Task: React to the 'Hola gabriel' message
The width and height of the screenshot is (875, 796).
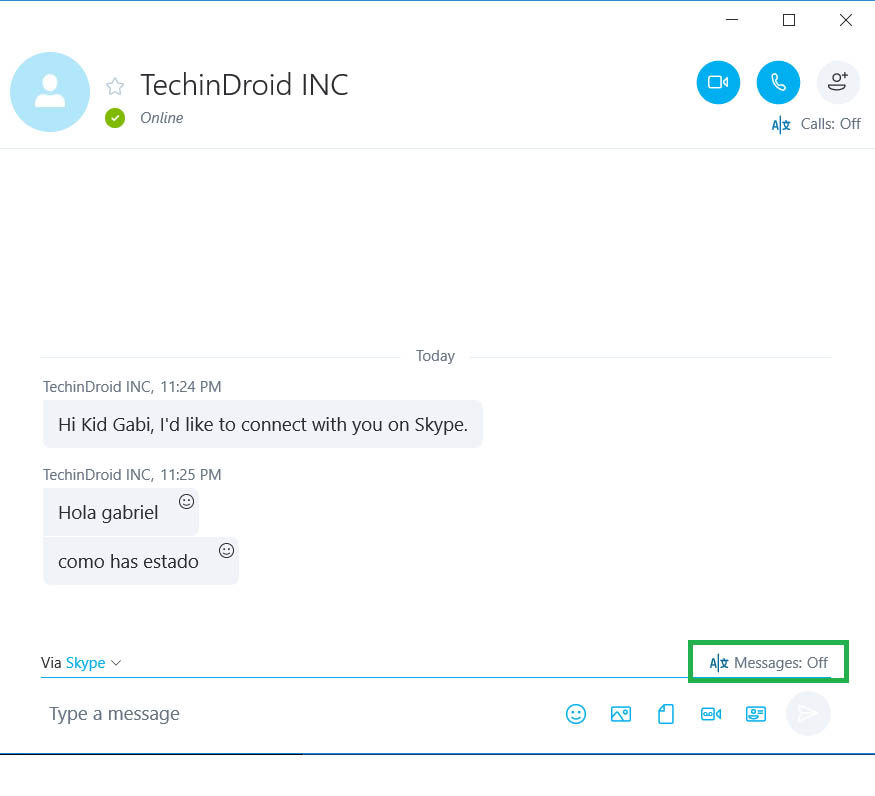Action: pyautogui.click(x=186, y=501)
